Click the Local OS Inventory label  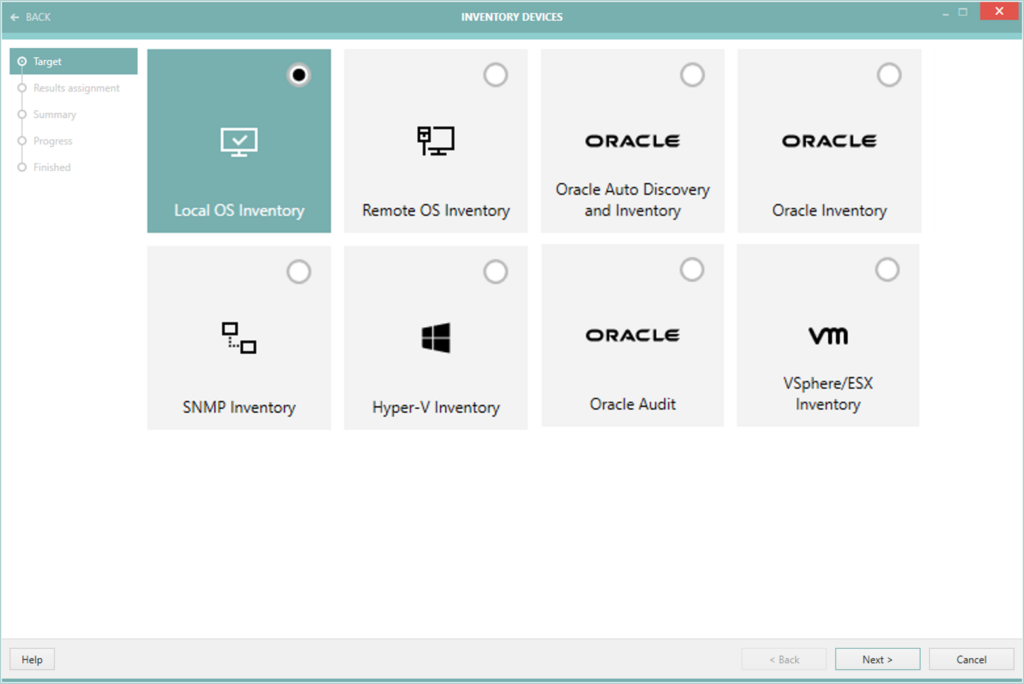coord(239,210)
